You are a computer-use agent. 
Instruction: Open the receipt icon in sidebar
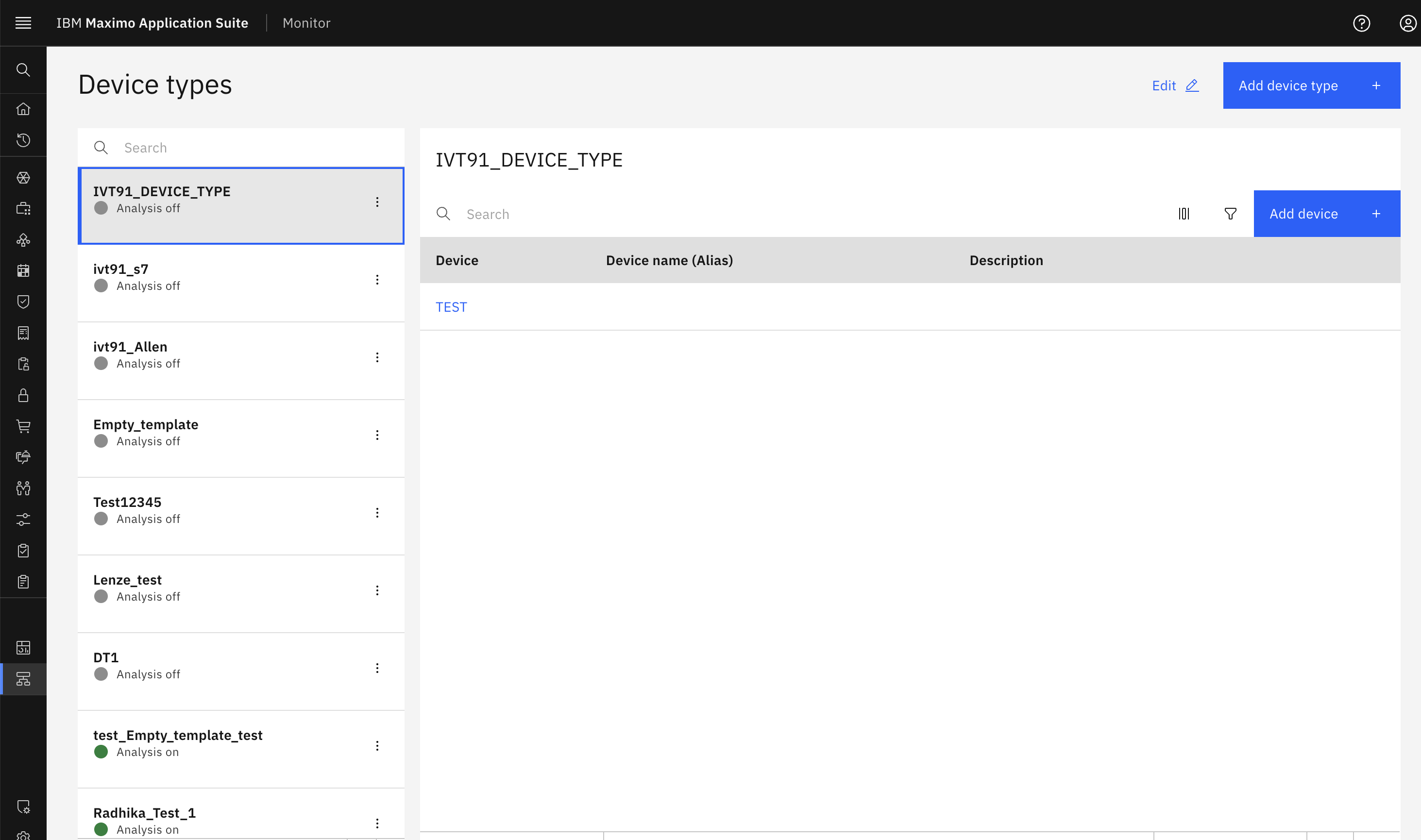coord(23,333)
